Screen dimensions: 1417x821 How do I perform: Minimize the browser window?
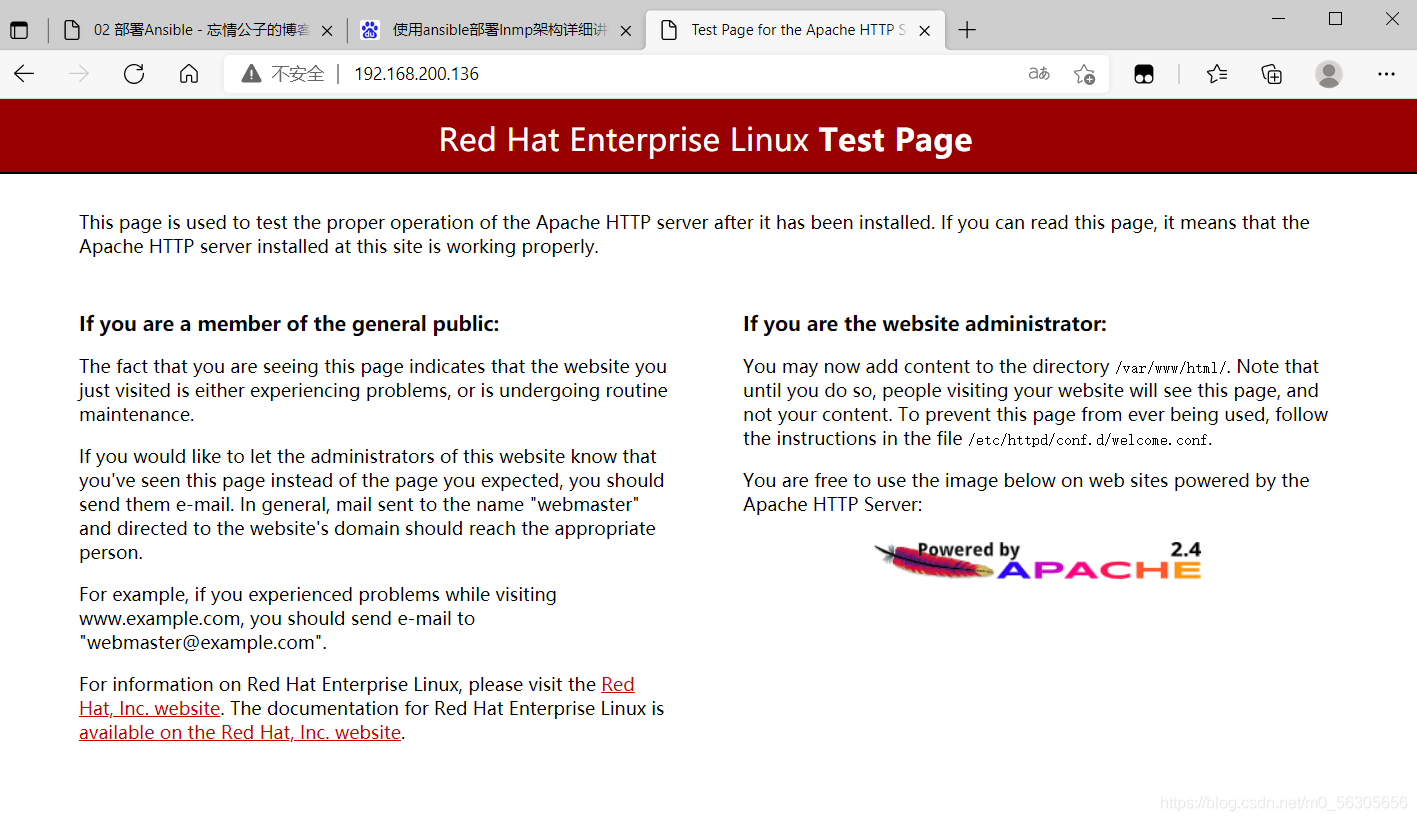click(1278, 18)
